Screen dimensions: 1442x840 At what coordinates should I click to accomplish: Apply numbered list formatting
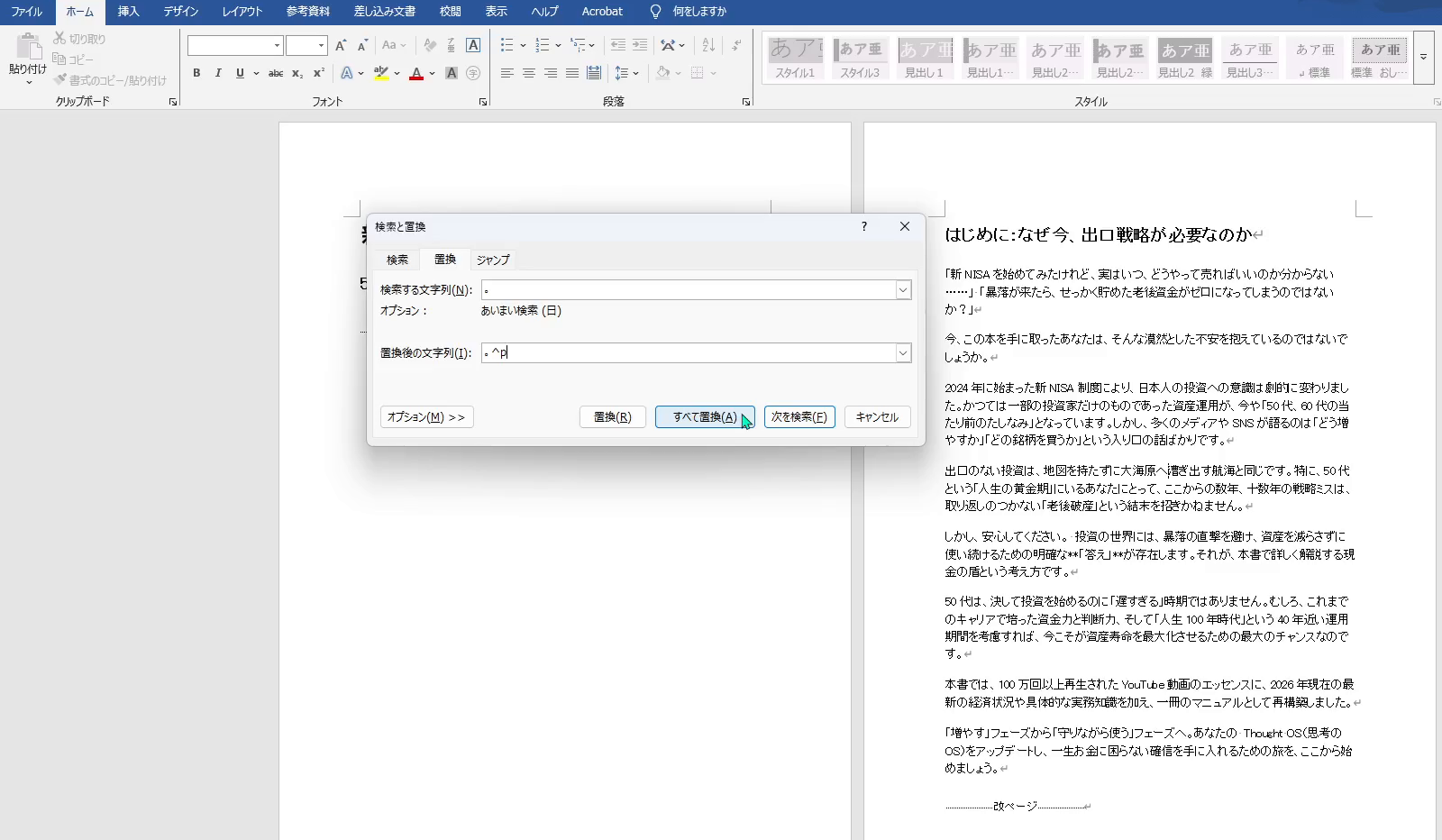[542, 45]
